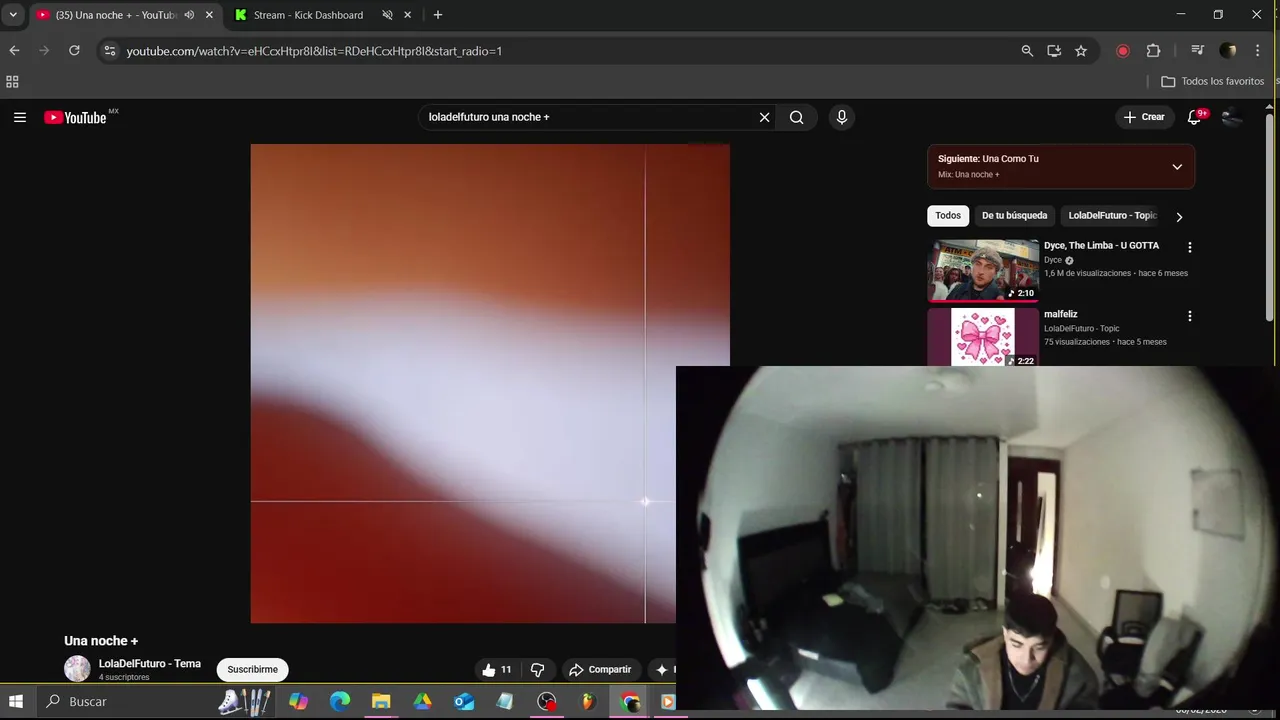This screenshot has width=1280, height=720.
Task: Open the Dyce U GOTTA video thumbnail
Action: point(983,270)
